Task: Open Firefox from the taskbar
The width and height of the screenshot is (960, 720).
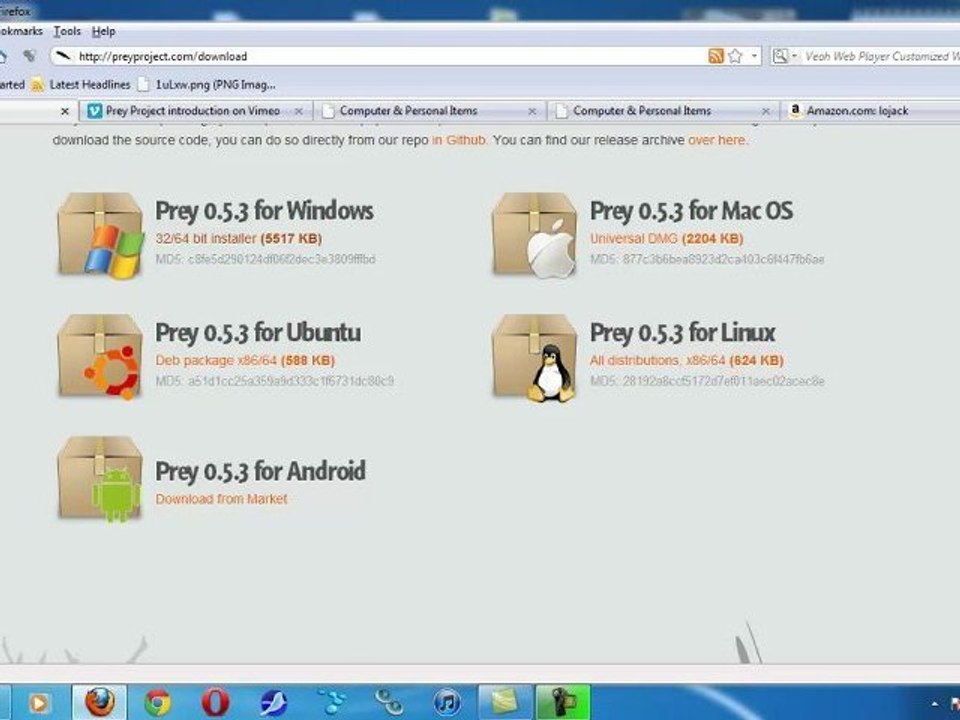Action: [100, 702]
